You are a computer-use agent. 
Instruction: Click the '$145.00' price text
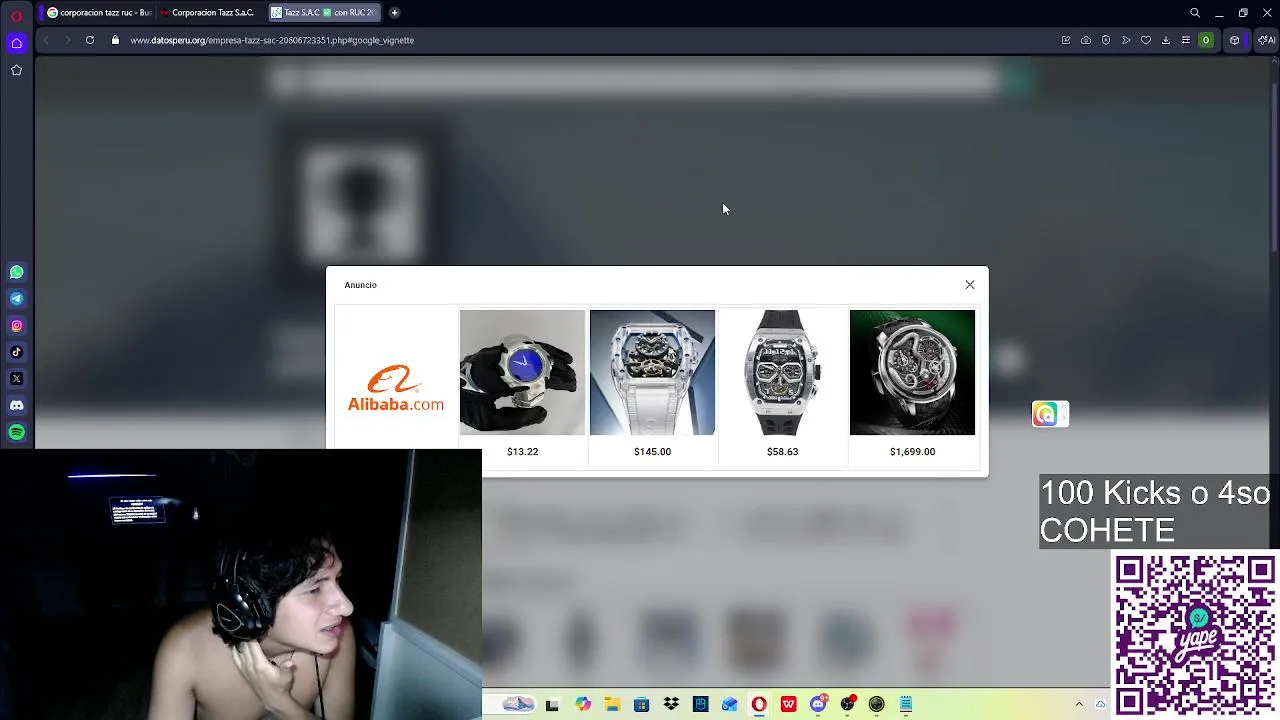(x=652, y=452)
